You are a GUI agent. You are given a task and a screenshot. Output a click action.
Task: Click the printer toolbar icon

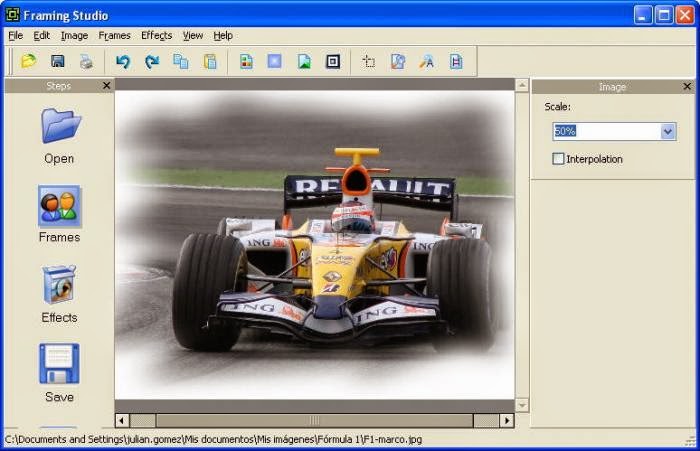pos(87,62)
